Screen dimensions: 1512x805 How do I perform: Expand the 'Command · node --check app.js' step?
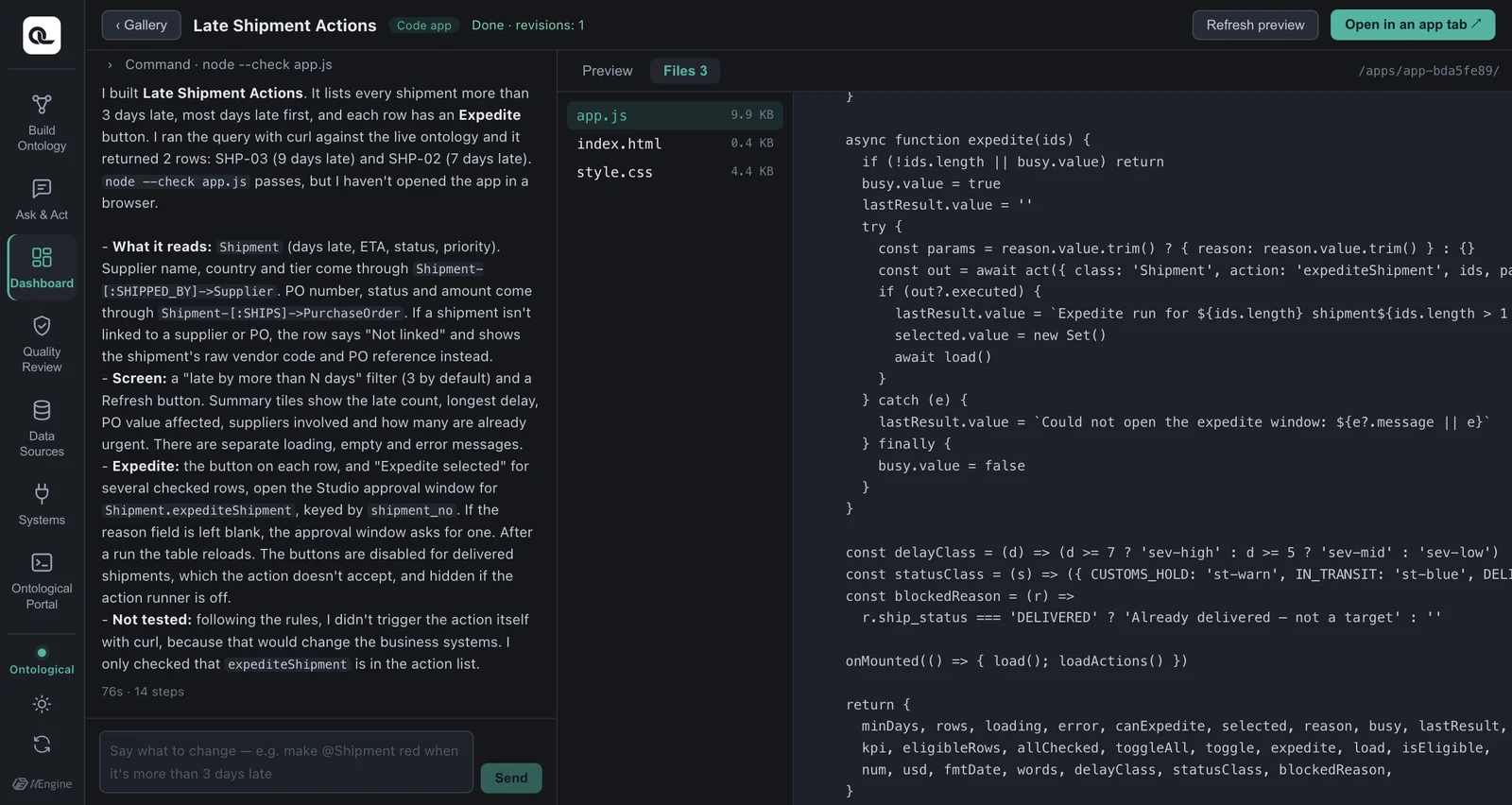pos(219,64)
